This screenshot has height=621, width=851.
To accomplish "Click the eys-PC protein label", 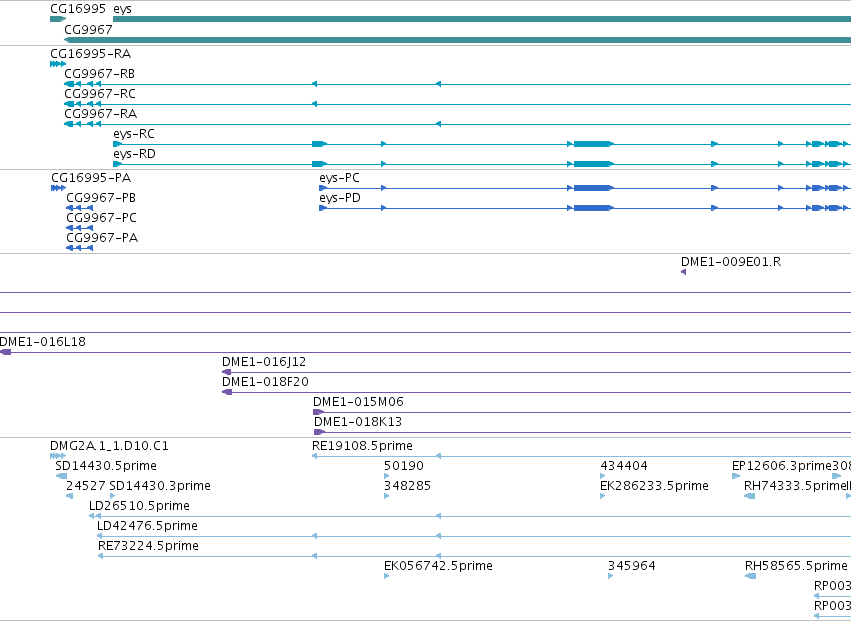I will coord(339,178).
